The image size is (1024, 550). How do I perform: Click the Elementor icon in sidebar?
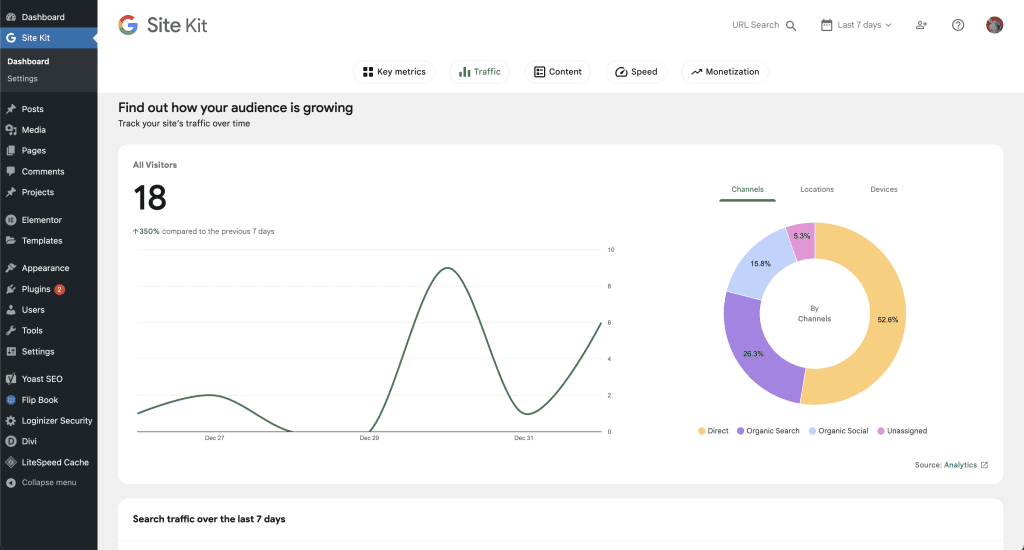(x=11, y=220)
